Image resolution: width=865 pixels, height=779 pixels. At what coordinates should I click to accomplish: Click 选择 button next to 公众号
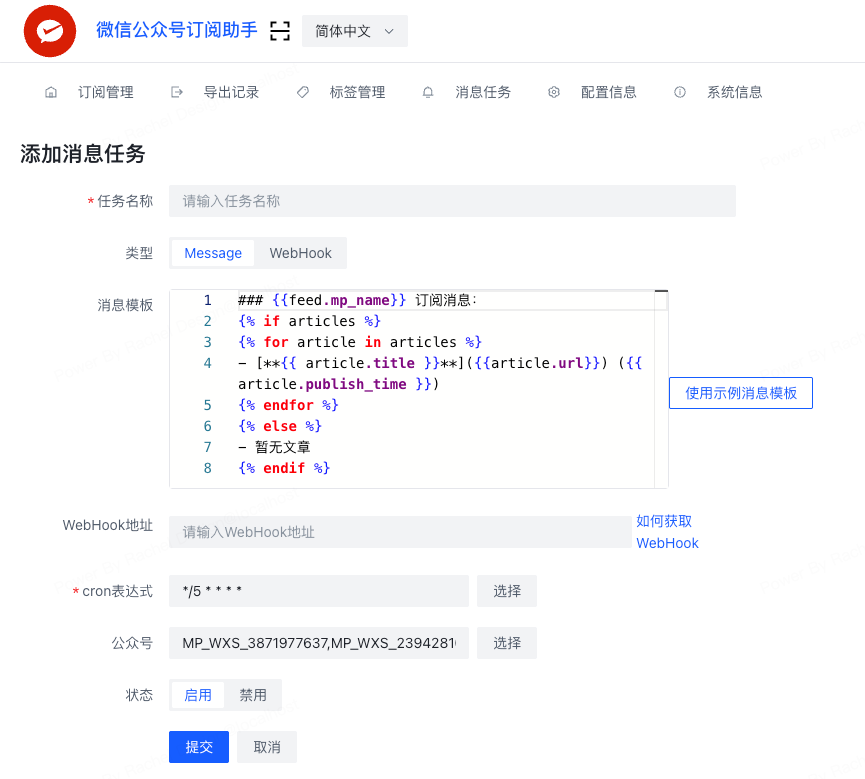click(x=507, y=643)
